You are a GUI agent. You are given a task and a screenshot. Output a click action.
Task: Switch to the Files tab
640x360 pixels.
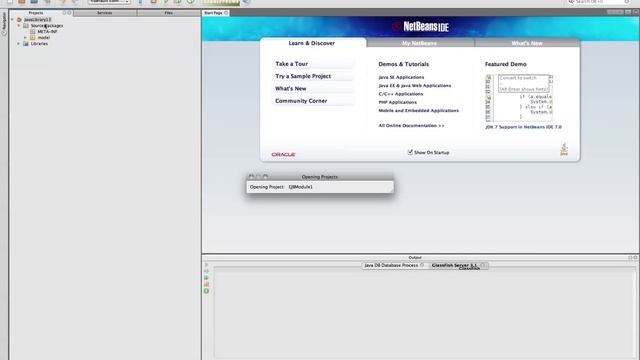point(169,13)
